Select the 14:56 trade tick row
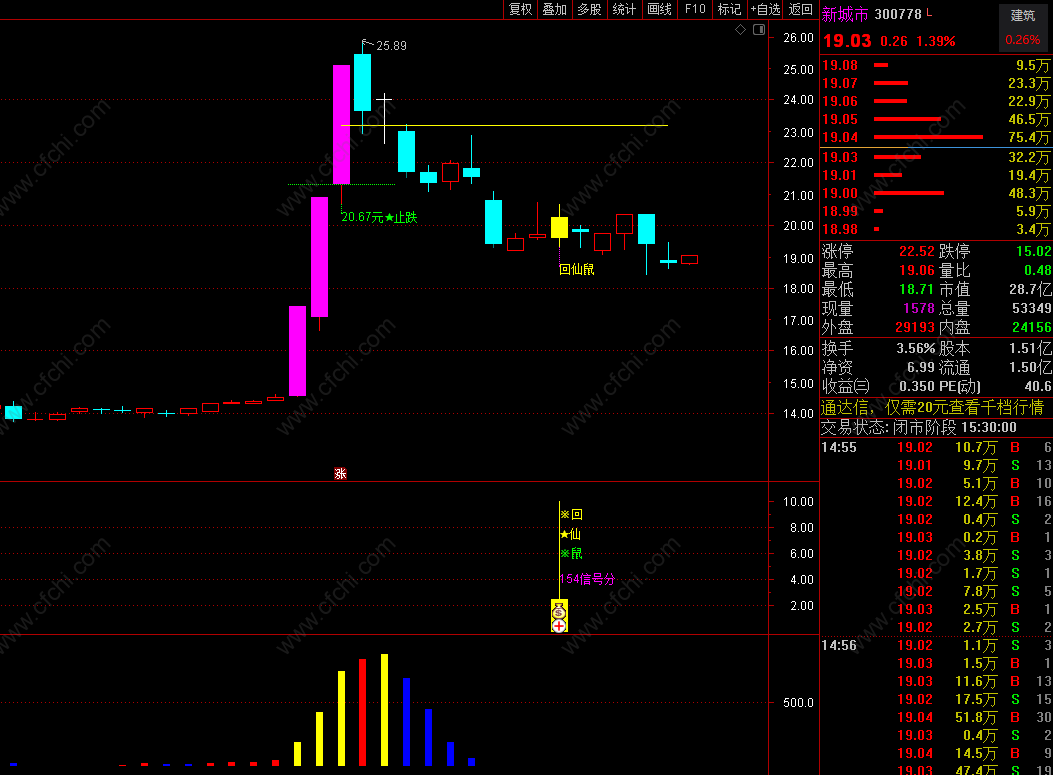Viewport: 1053px width, 775px height. tap(936, 645)
